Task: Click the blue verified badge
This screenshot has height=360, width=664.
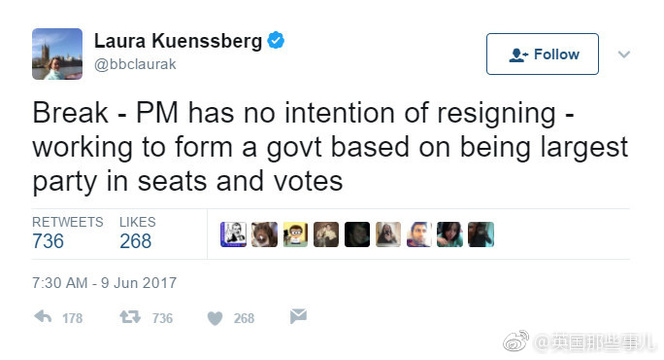Action: click(276, 41)
